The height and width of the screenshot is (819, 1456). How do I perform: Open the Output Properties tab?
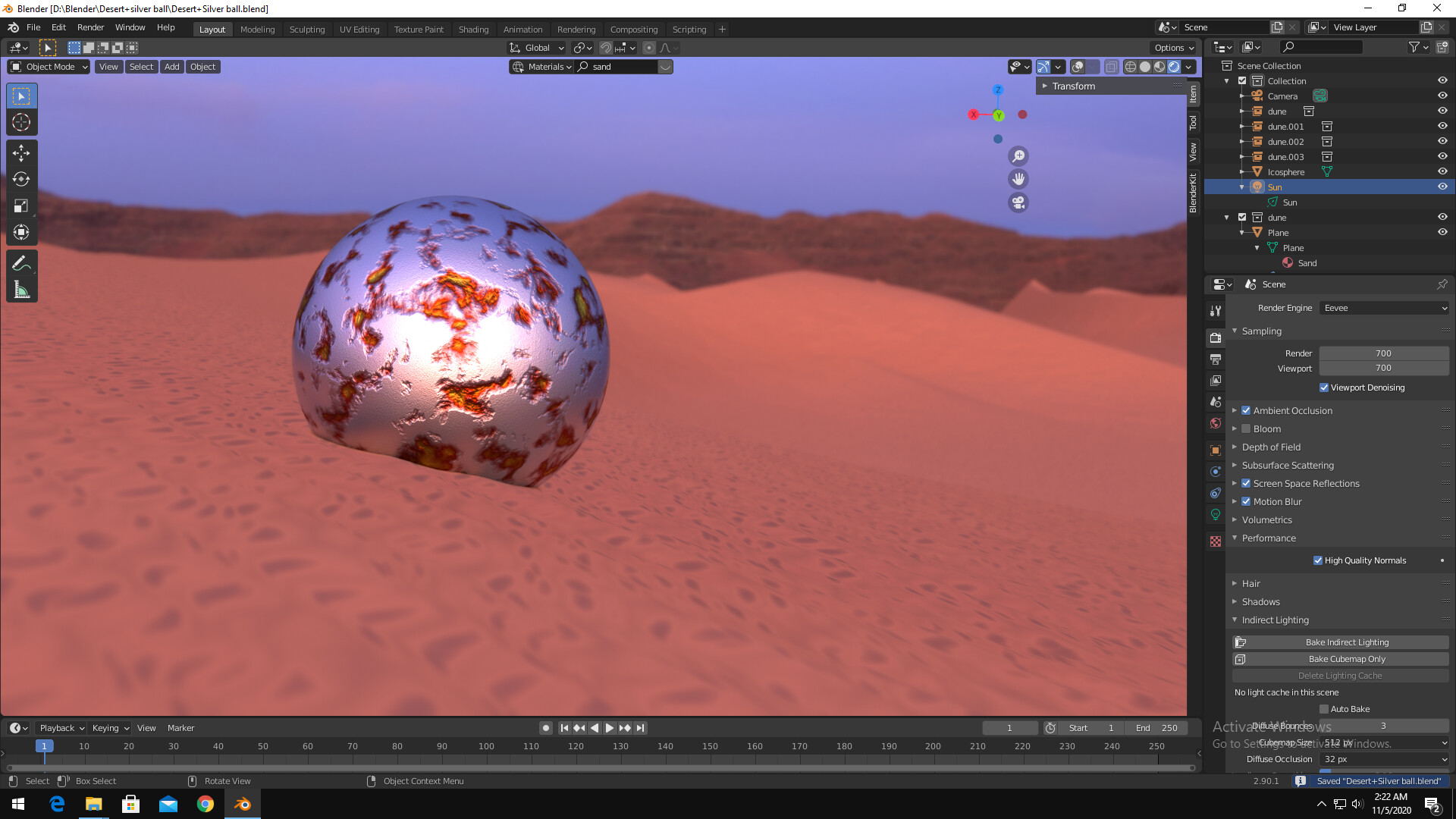[1216, 359]
